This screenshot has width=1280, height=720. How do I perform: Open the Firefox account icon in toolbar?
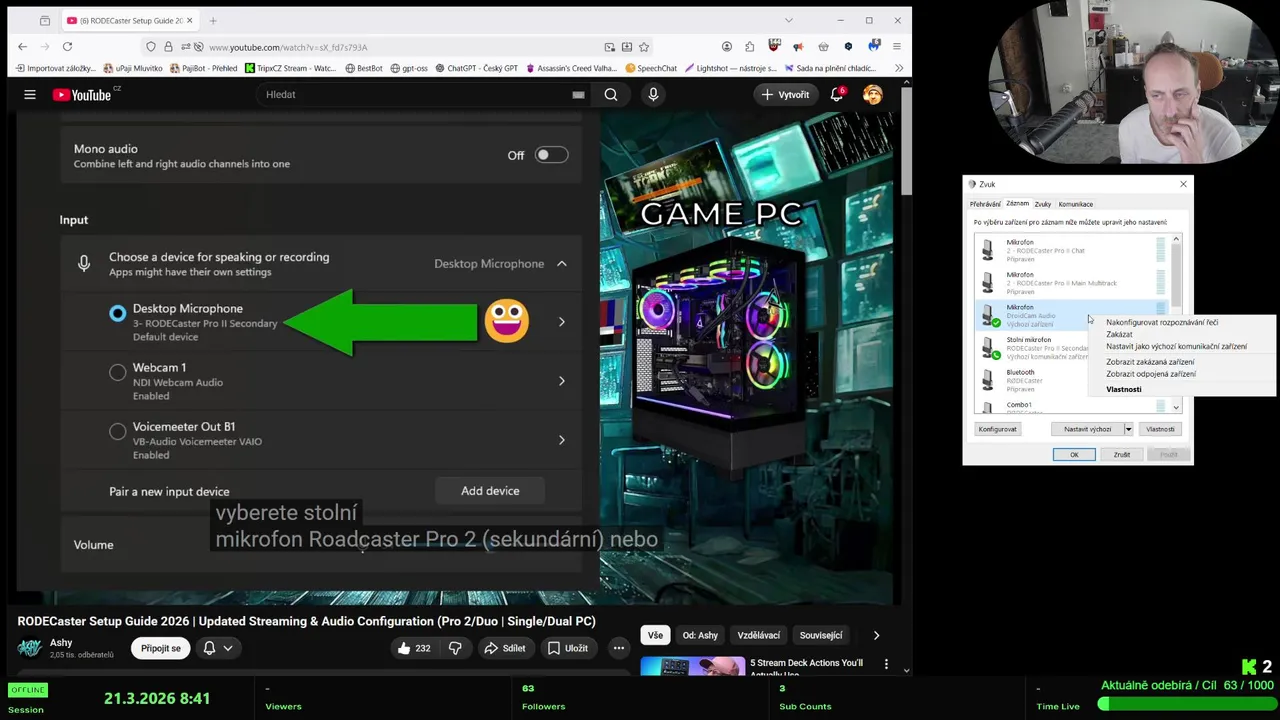727,47
